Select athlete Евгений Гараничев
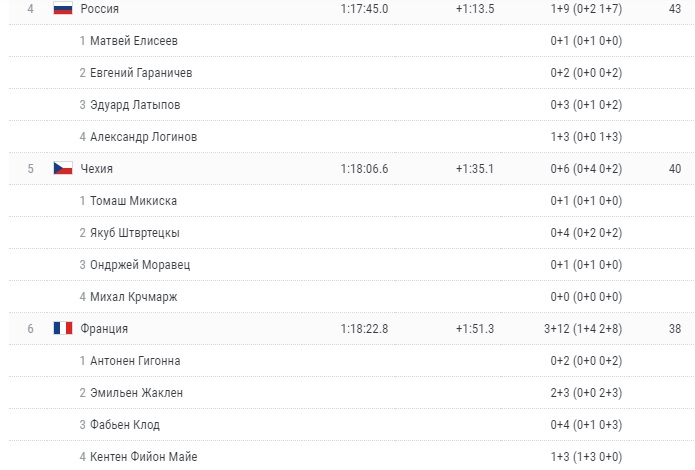 coord(141,73)
